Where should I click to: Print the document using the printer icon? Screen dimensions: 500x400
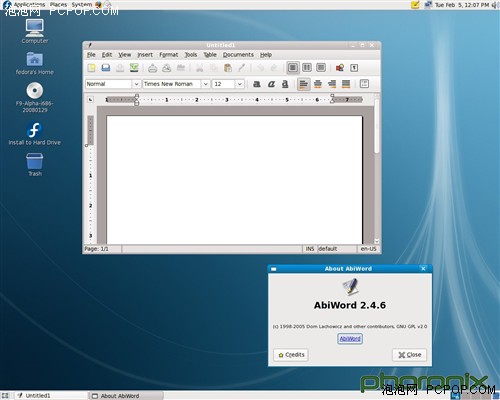tap(152, 68)
